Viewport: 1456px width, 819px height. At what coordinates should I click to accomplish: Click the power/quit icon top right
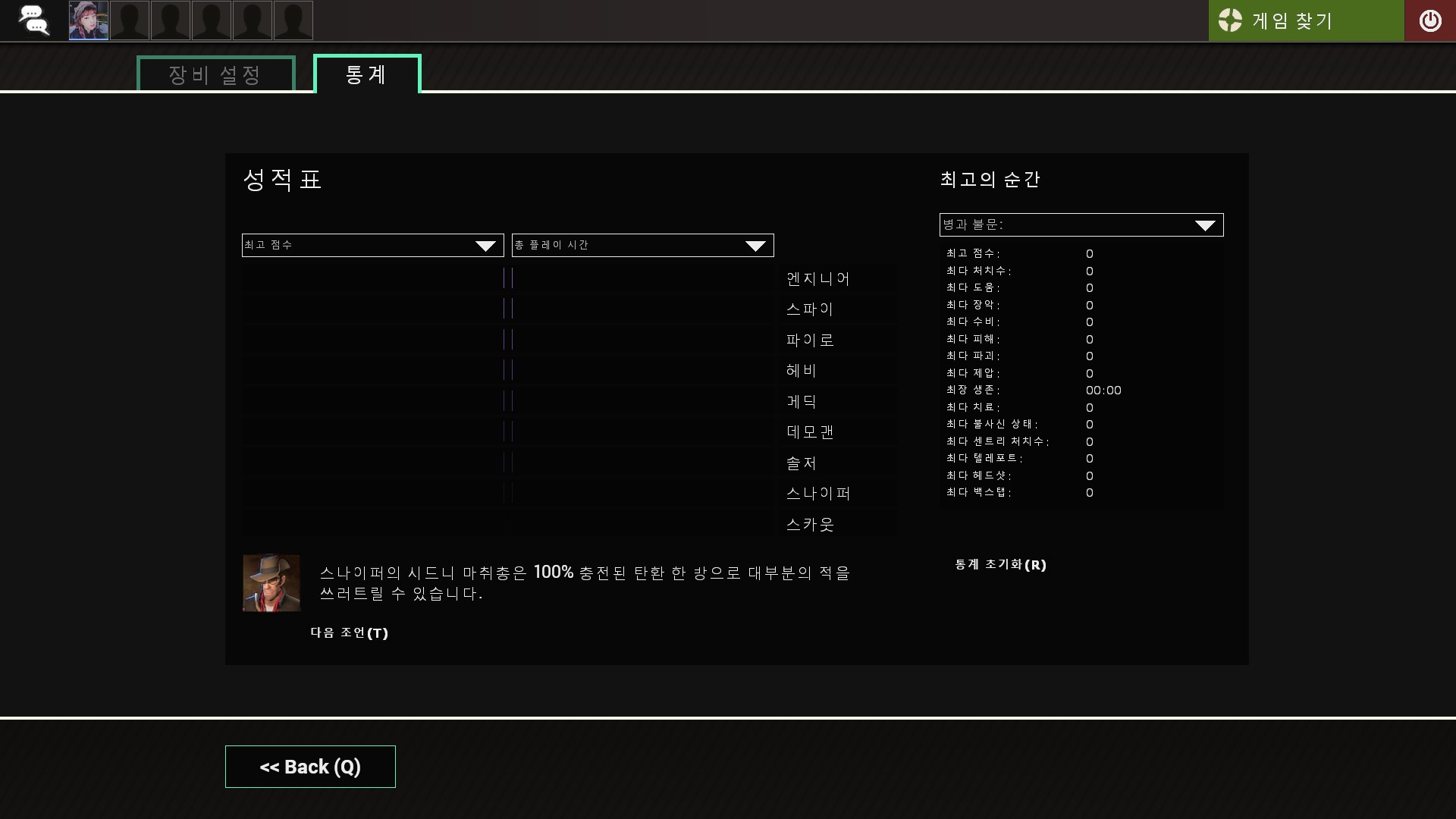1431,20
